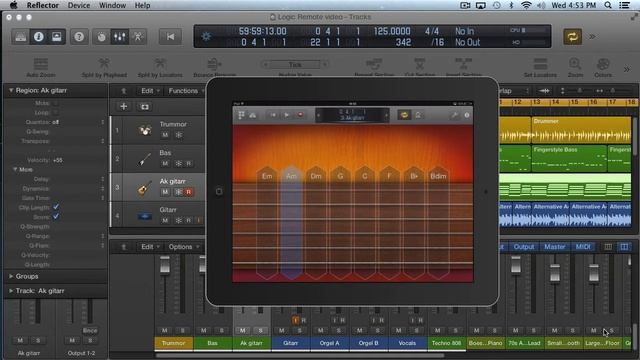640x360 pixels.
Task: Mute the Trummor track in header
Action: pos(165,135)
